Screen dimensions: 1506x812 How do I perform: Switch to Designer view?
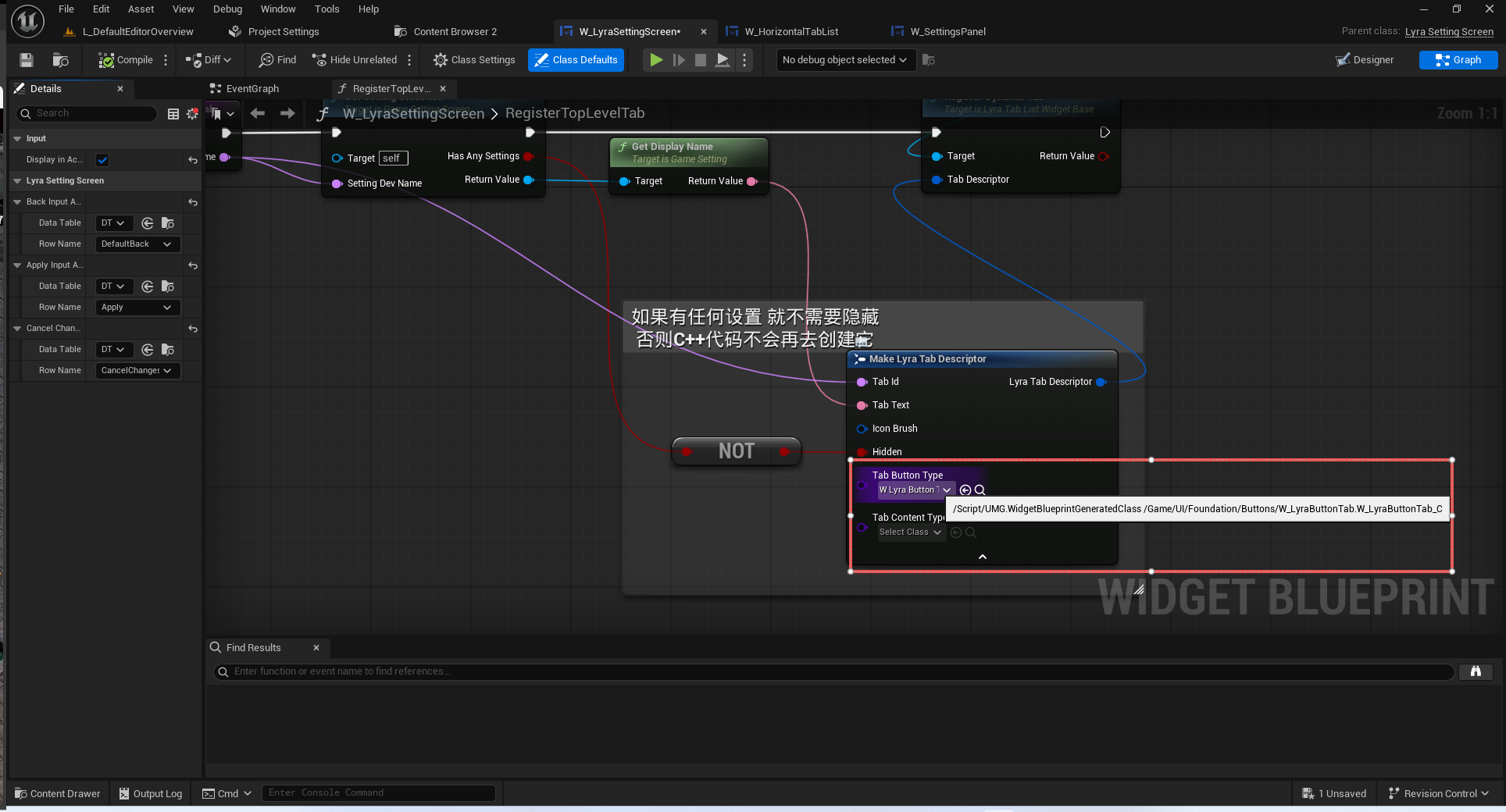(x=1364, y=60)
